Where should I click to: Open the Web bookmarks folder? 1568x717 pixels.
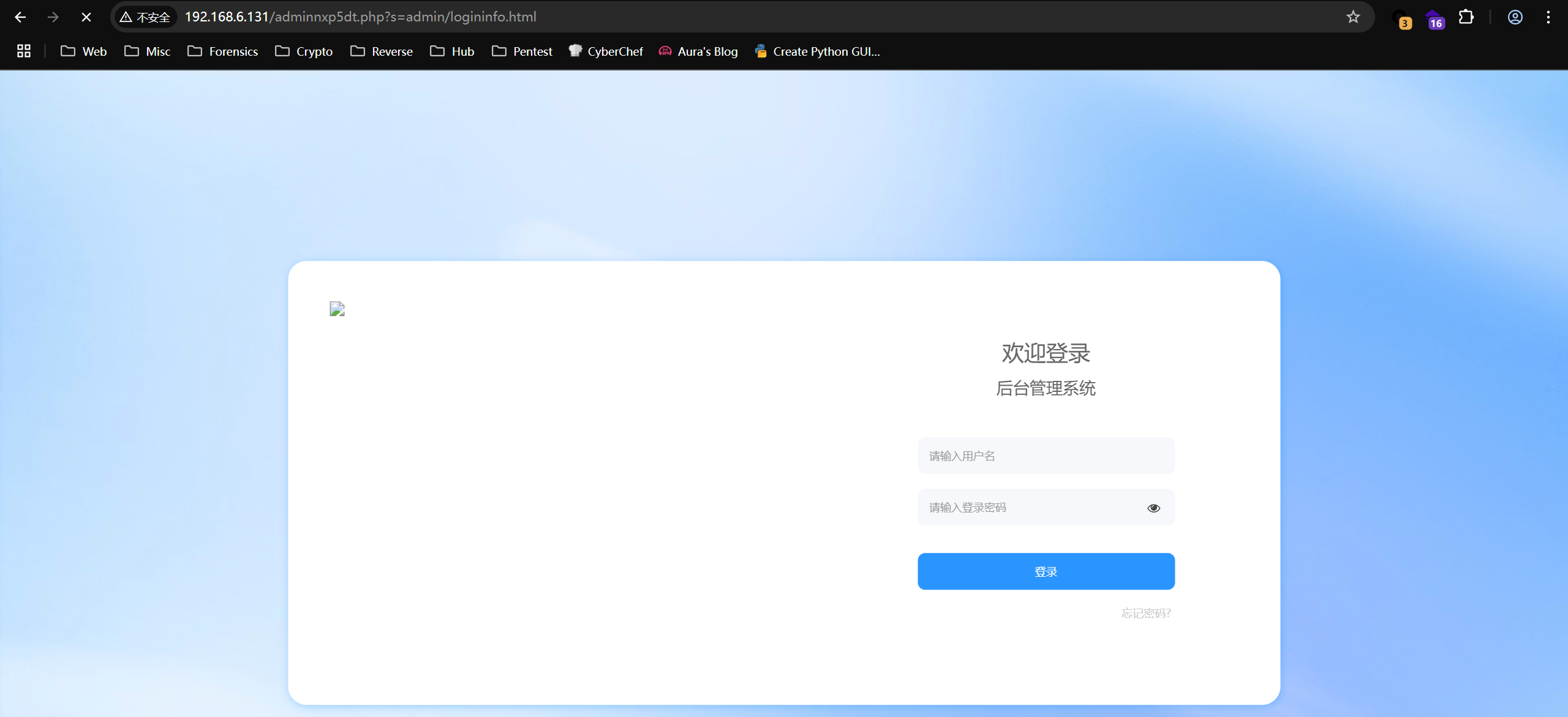coord(84,51)
